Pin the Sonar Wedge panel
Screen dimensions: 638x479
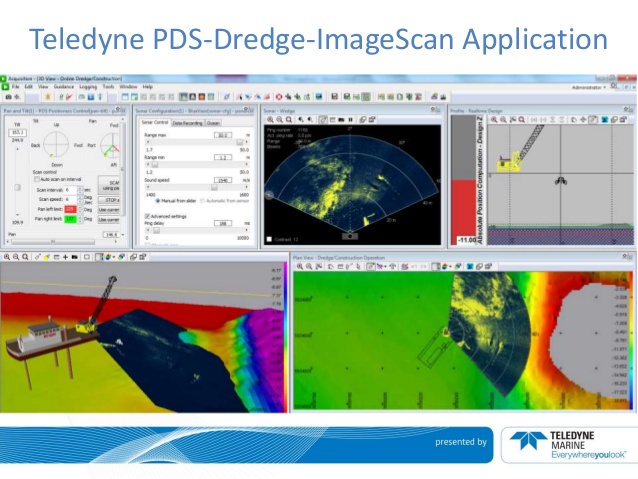pyautogui.click(x=433, y=110)
